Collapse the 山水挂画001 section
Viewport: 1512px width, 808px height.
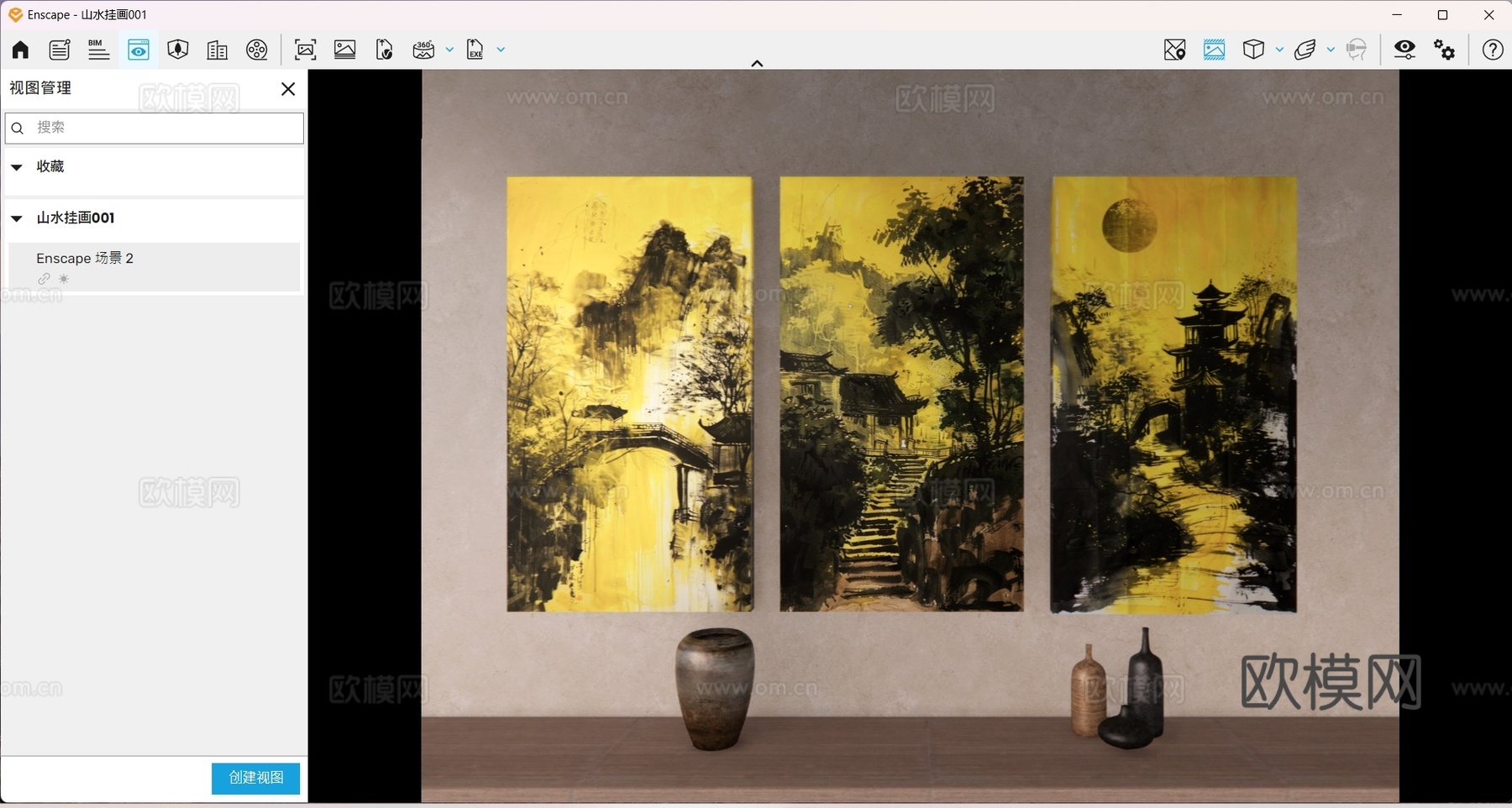[x=16, y=218]
